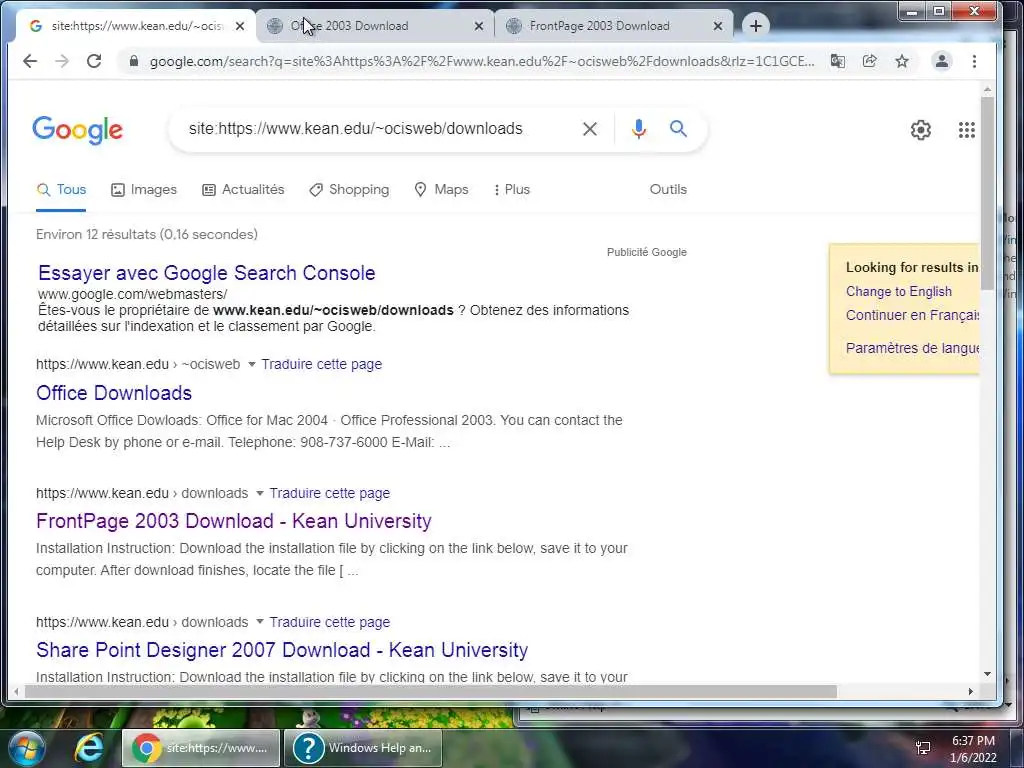
Task: Click the www.google.com/webmasters/ URL text
Action: coord(133,295)
